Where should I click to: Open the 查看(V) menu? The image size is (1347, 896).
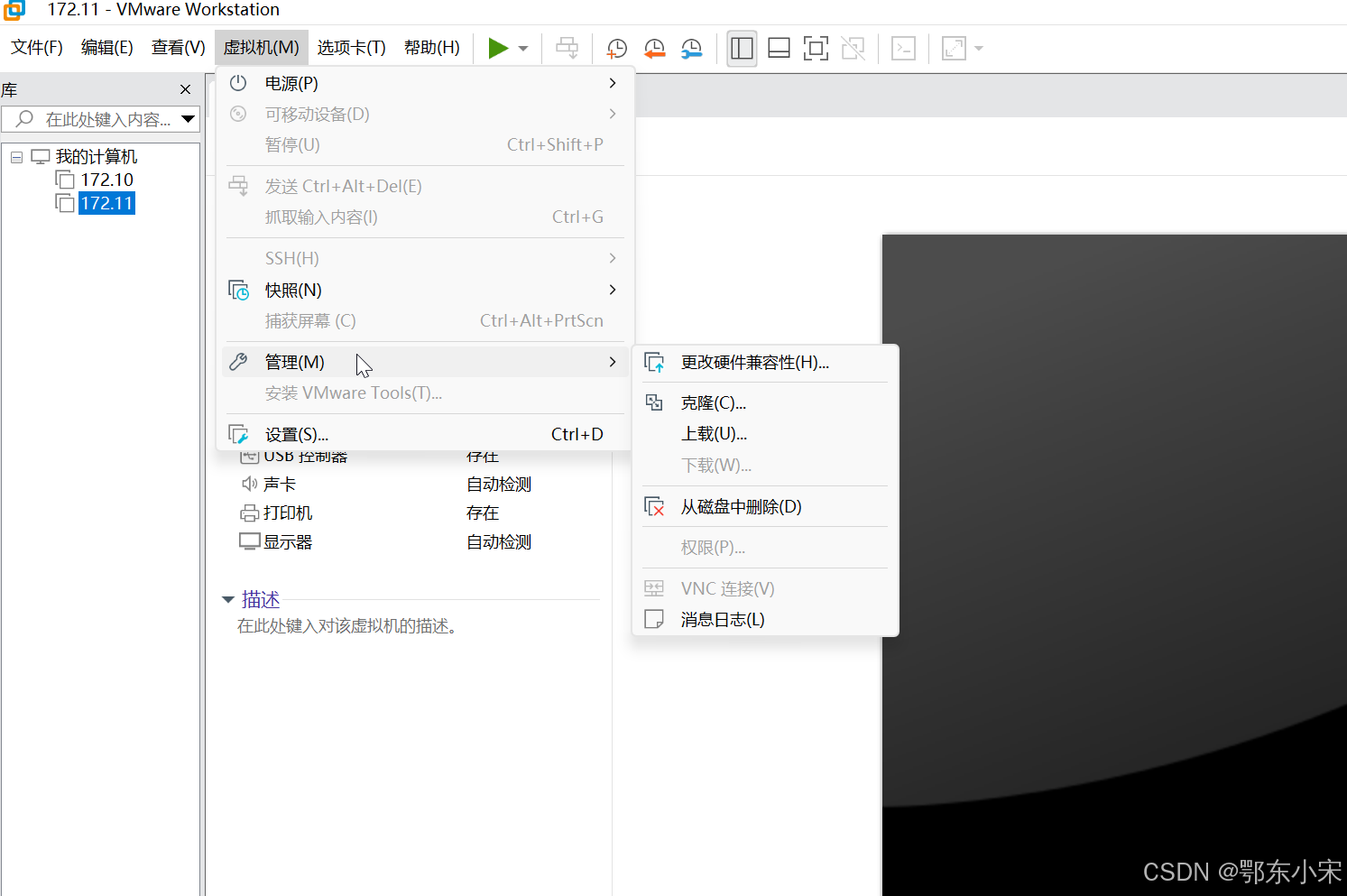(x=179, y=48)
